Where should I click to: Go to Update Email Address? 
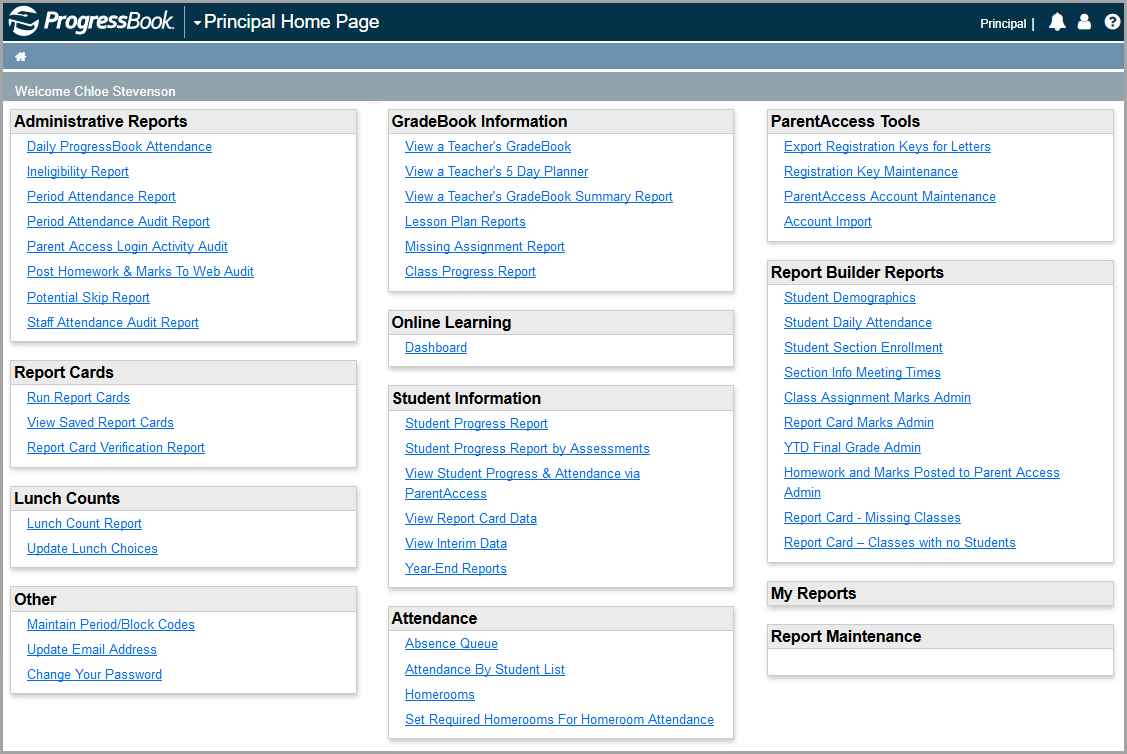pos(91,650)
